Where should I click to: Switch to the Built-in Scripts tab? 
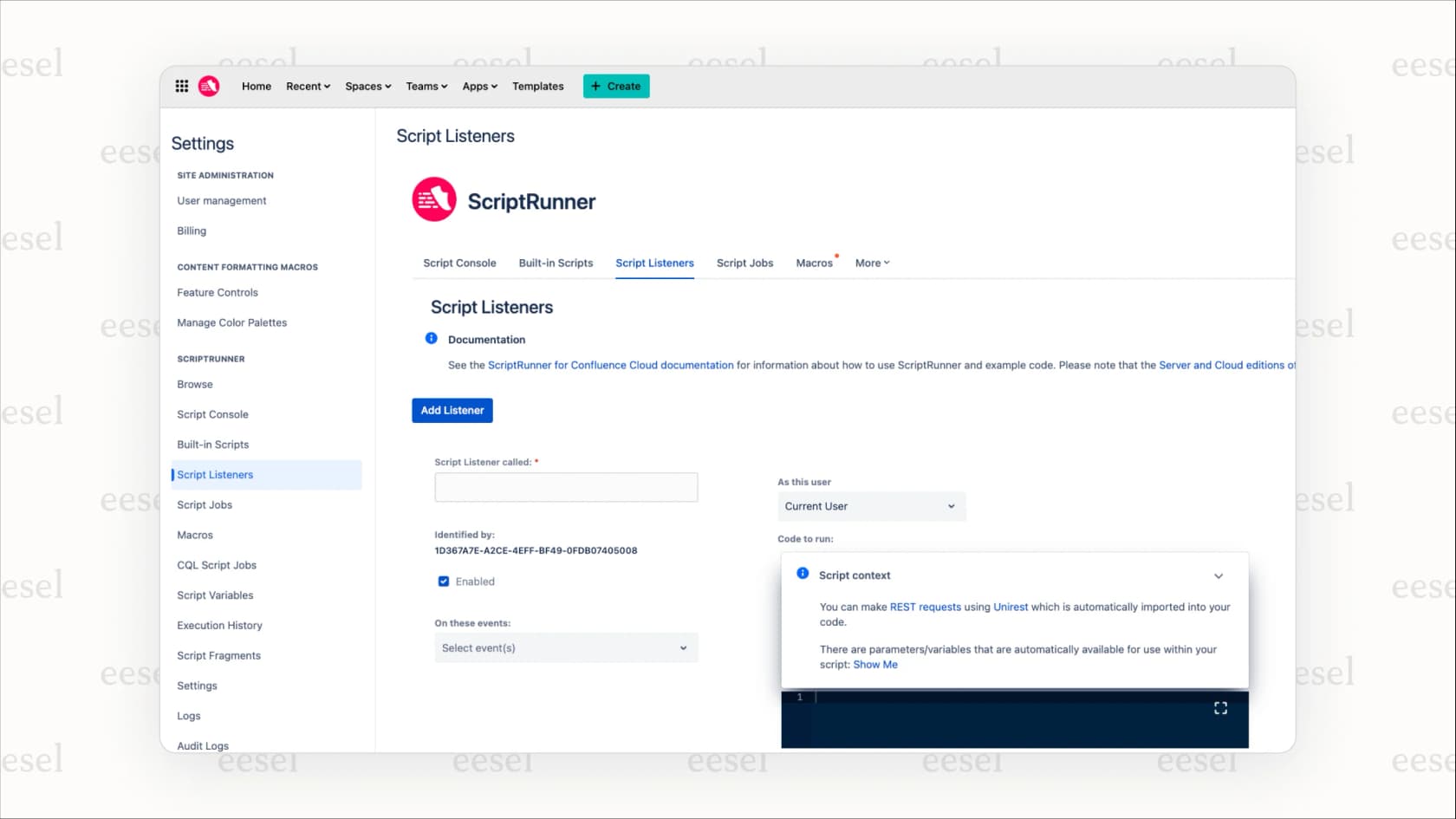556,263
